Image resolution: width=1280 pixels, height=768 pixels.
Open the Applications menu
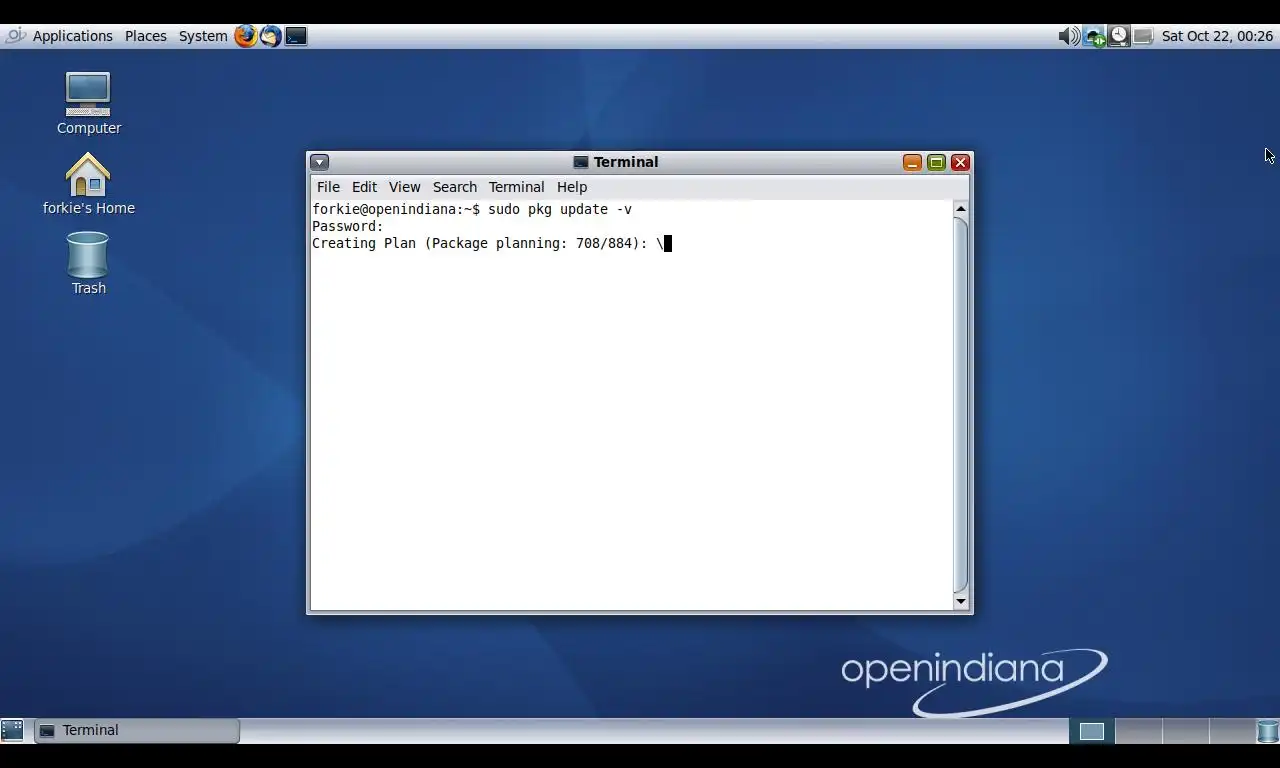[x=72, y=36]
